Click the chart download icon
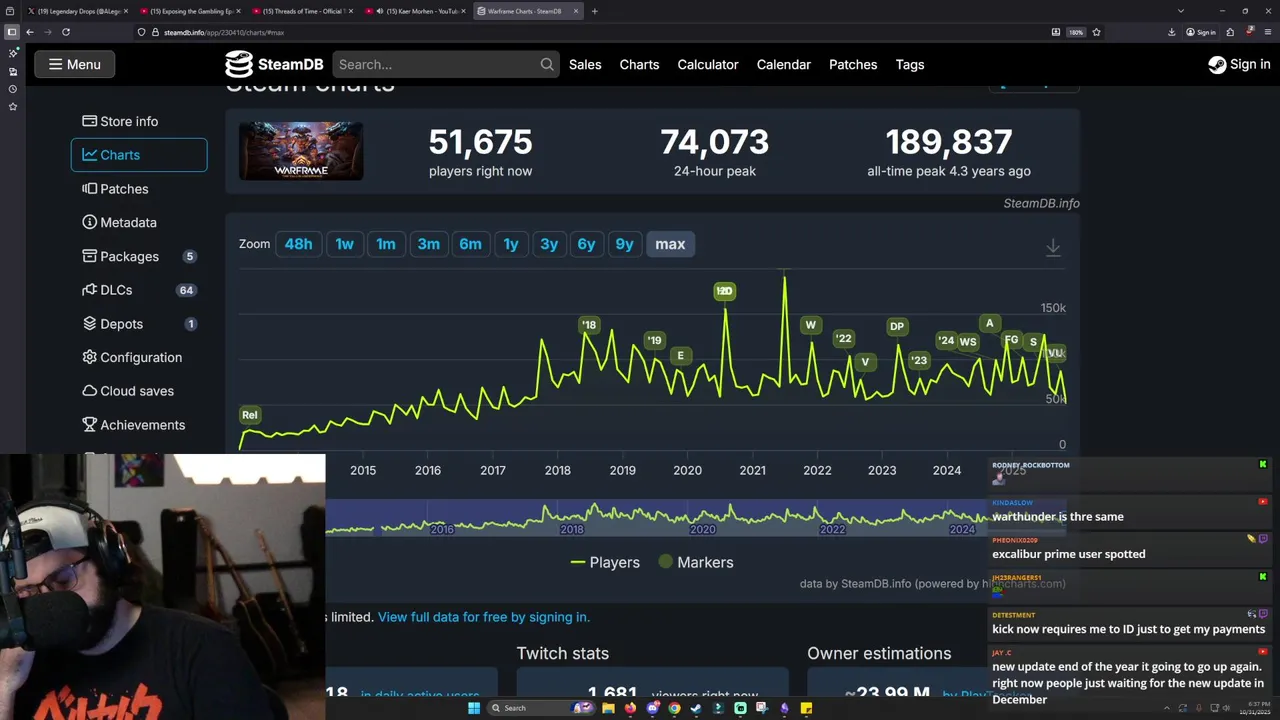The height and width of the screenshot is (720, 1280). coord(1053,247)
